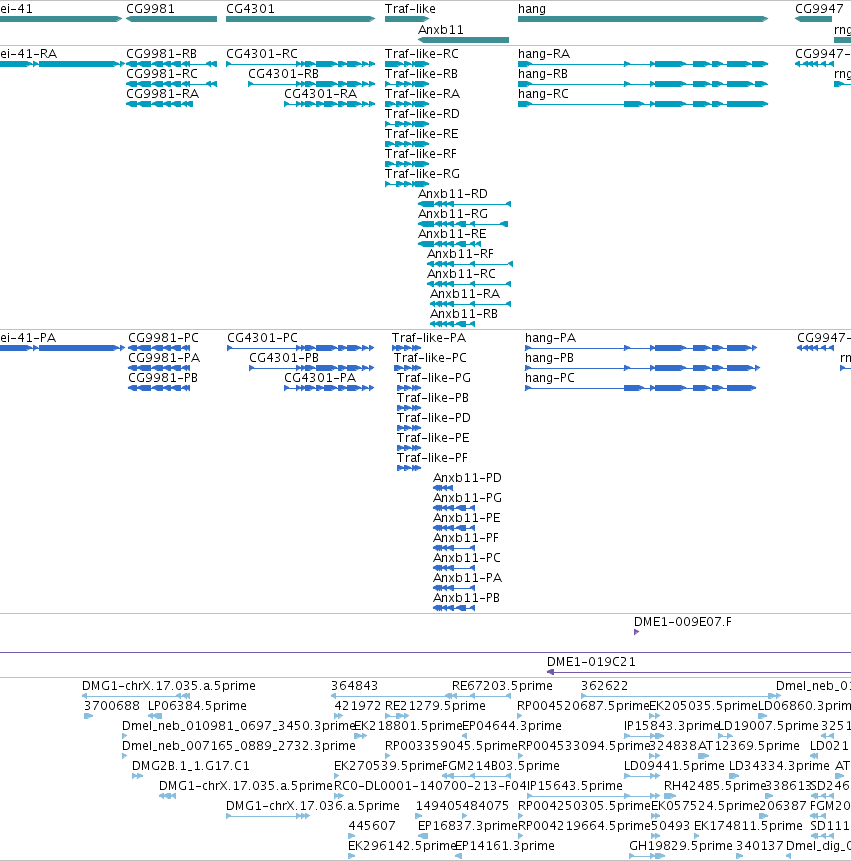851x861 pixels.
Task: Select the Traf-like-RG transcript
Action: coord(407,184)
